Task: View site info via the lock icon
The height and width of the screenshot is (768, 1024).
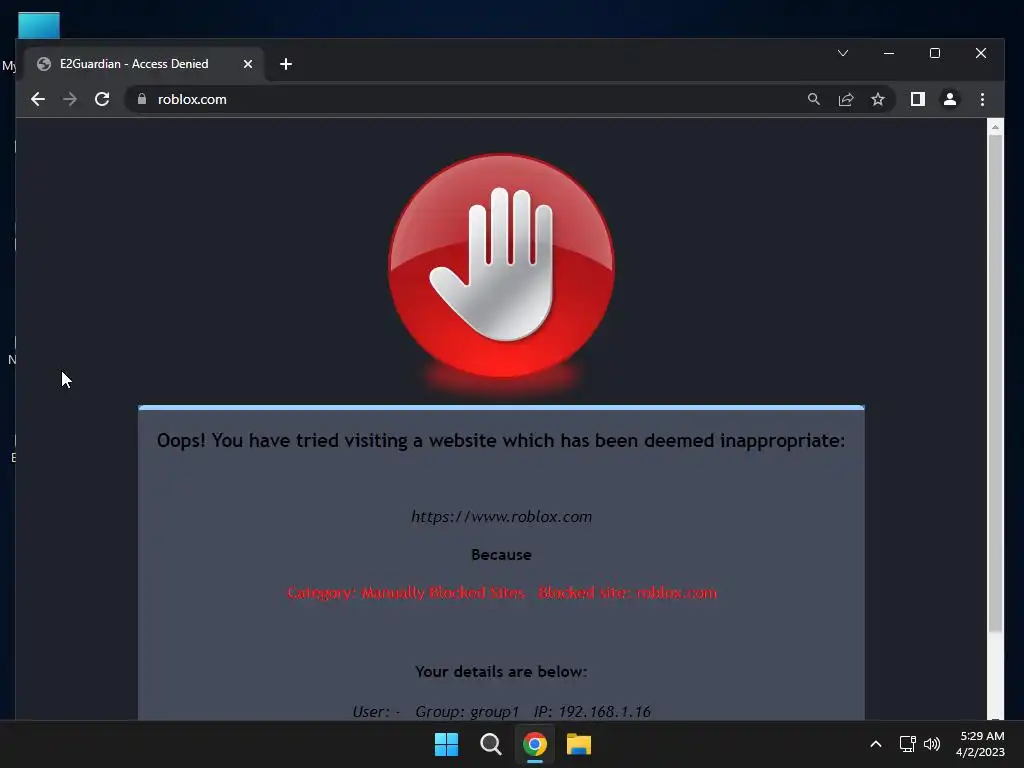Action: point(142,99)
